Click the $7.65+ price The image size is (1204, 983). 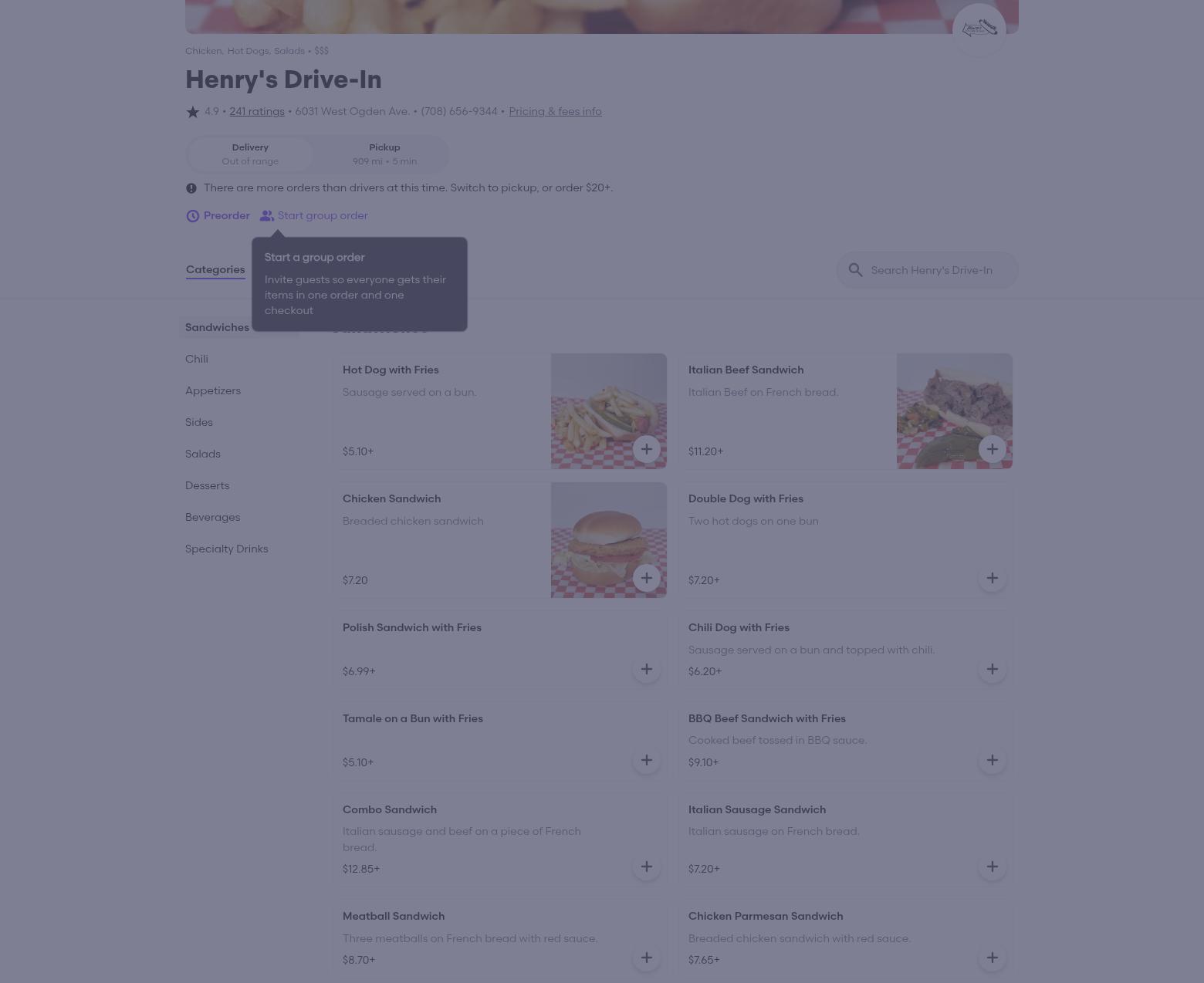coord(704,960)
